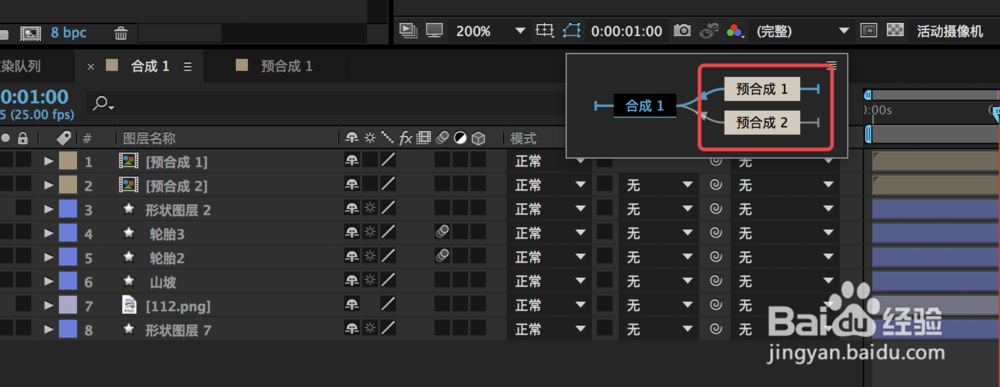This screenshot has height=387, width=1000.
Task: Click the 8 bpc color depth setting
Action: (x=68, y=33)
